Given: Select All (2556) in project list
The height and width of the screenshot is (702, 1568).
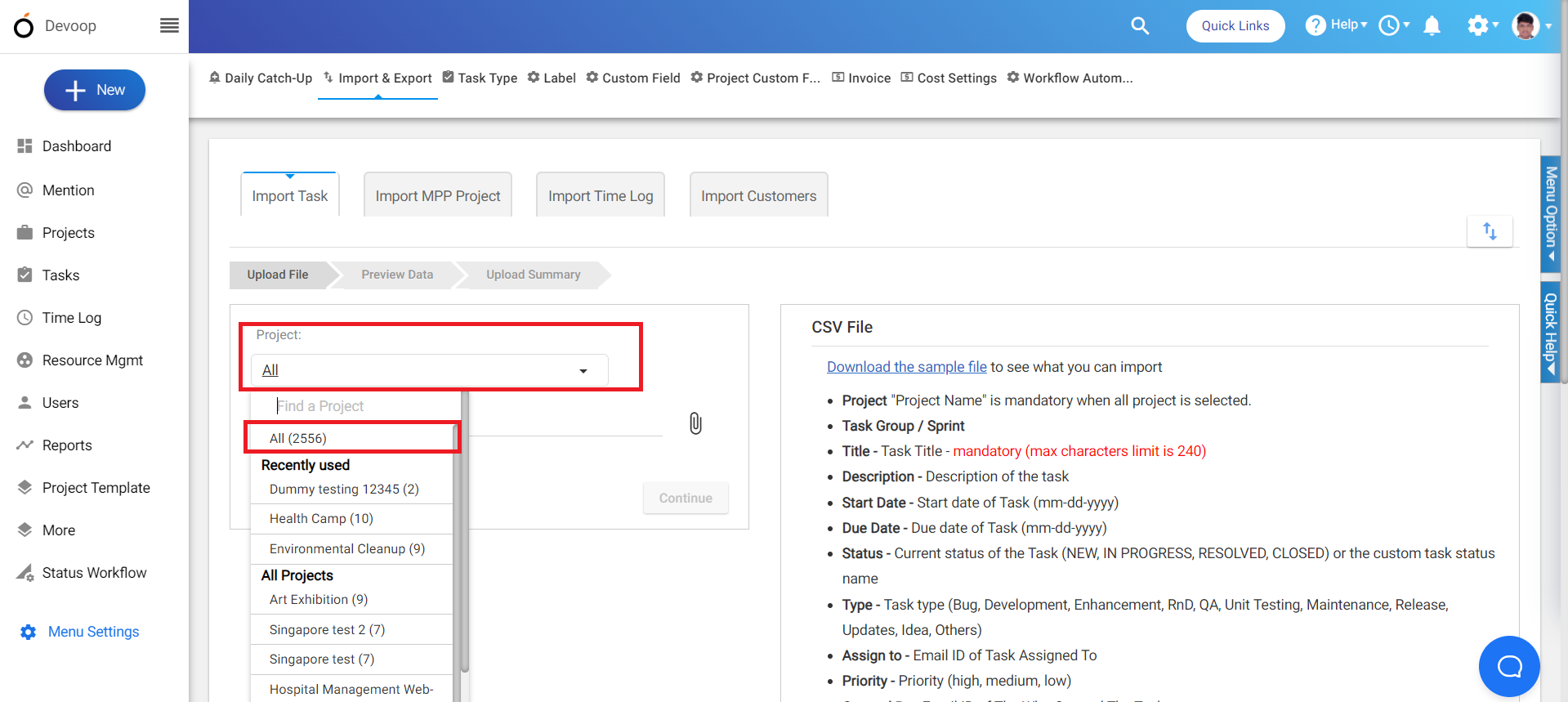Looking at the screenshot, I should 352,438.
